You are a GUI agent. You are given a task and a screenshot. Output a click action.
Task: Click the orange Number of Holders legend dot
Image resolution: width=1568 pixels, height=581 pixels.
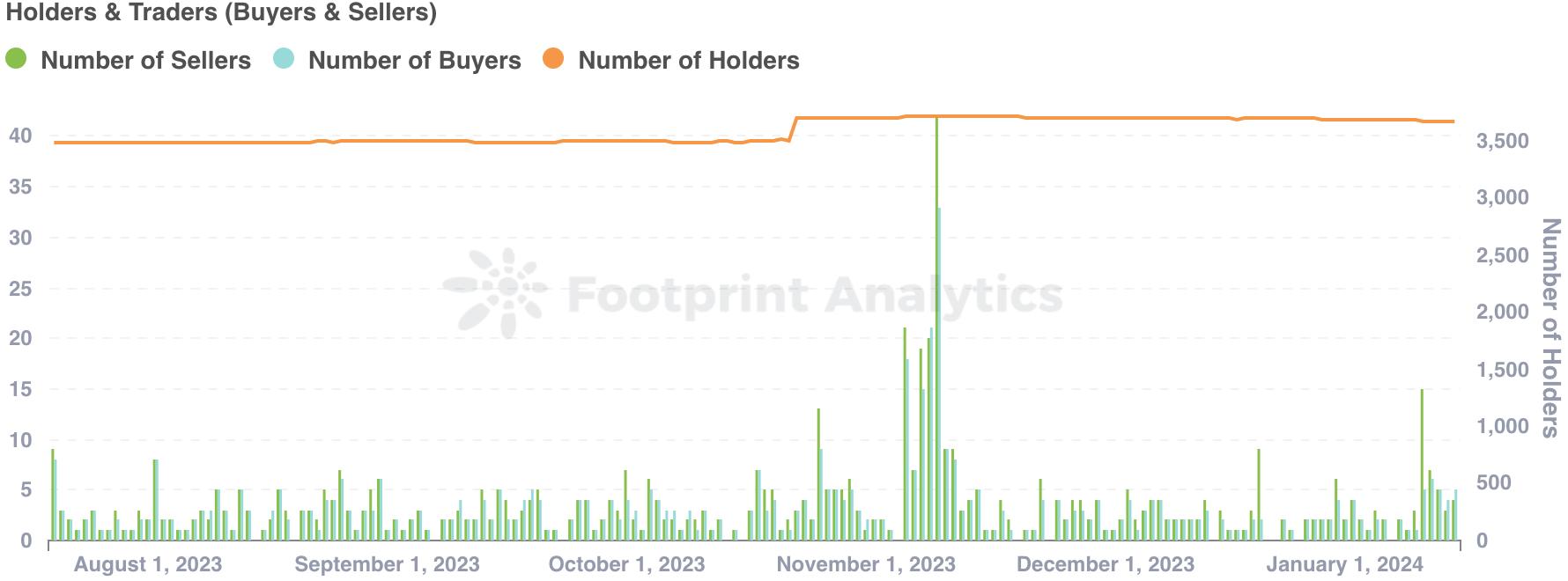pos(553,59)
